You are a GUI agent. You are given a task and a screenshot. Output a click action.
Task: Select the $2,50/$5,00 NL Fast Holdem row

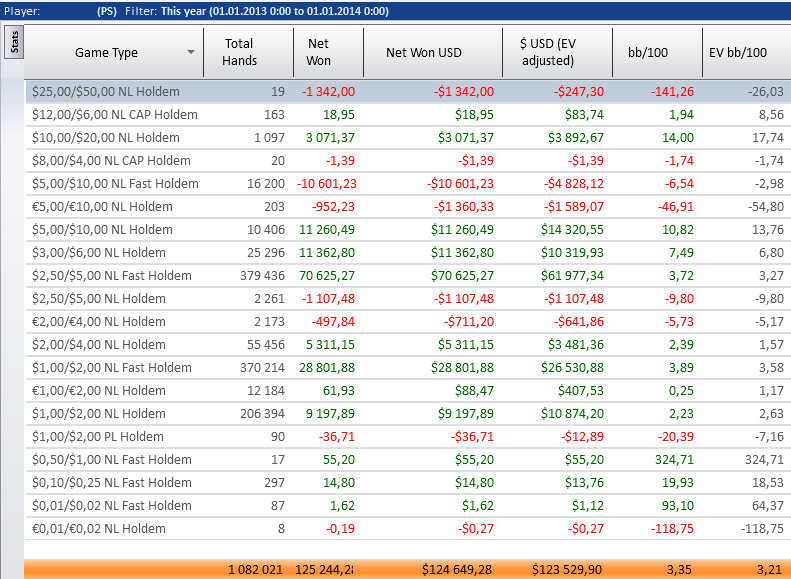click(408, 276)
